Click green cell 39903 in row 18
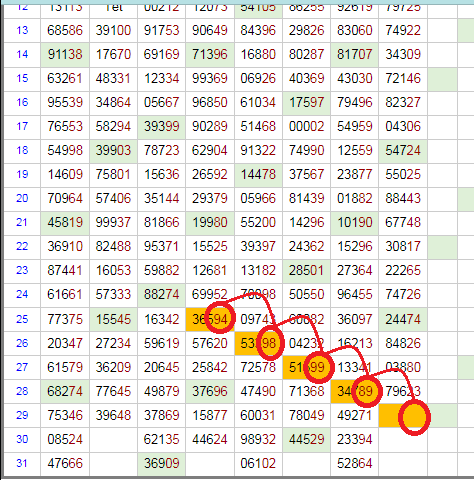Screen dimensions: 474x480 (113, 150)
